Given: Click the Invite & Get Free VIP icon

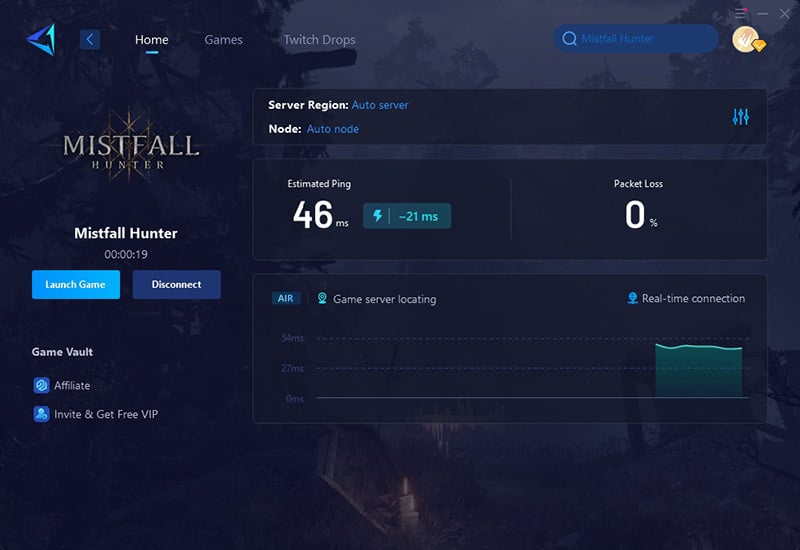Looking at the screenshot, I should pos(41,414).
